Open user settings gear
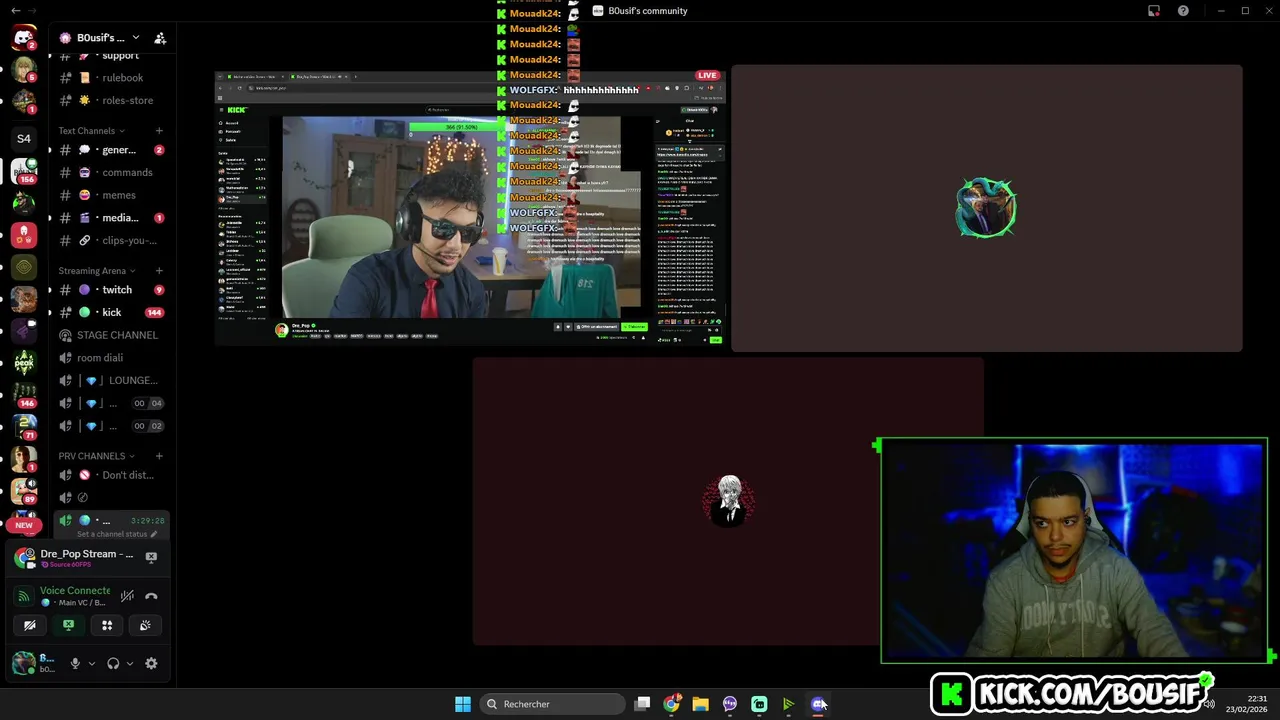This screenshot has width=1280, height=720. 151,663
